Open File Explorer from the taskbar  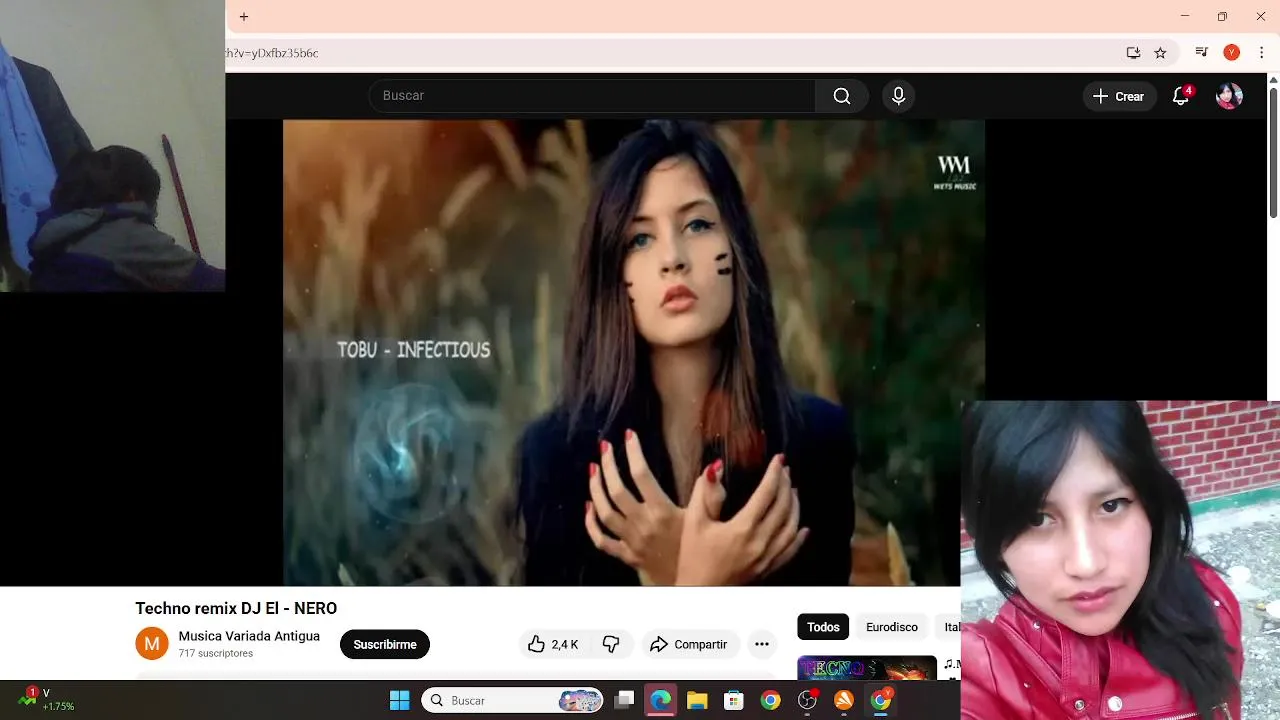(x=697, y=700)
